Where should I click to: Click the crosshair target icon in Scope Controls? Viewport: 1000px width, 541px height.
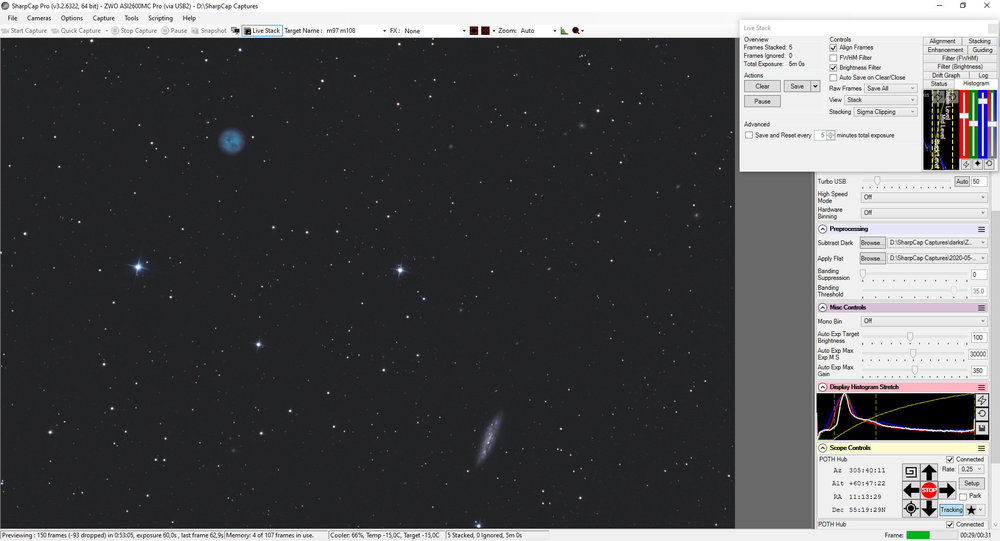911,508
